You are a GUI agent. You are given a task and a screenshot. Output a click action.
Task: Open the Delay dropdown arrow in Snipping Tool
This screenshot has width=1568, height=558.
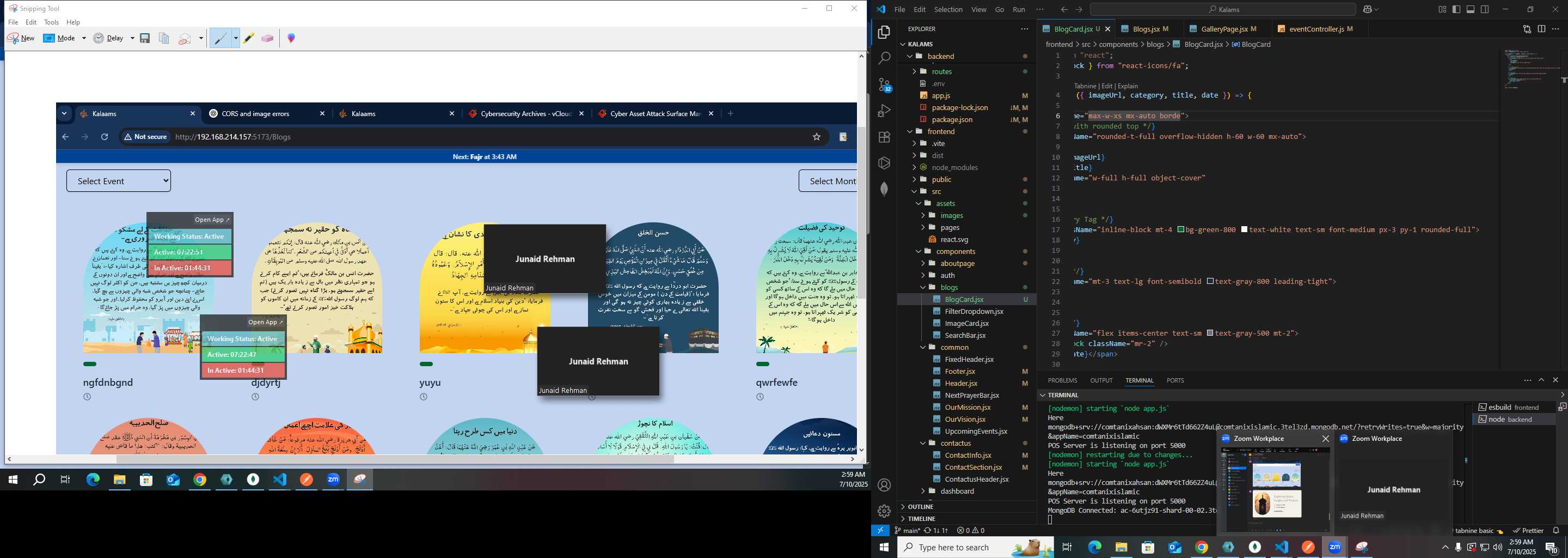tap(132, 38)
